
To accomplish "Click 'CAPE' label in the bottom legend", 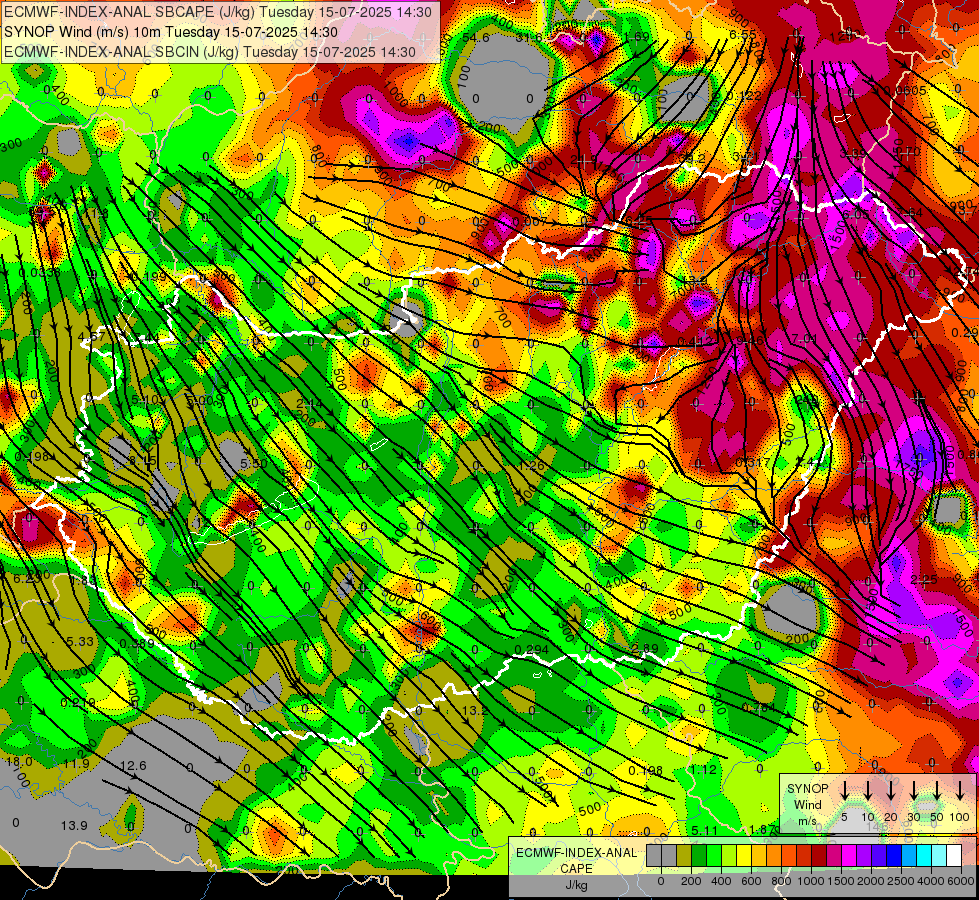I will (576, 869).
